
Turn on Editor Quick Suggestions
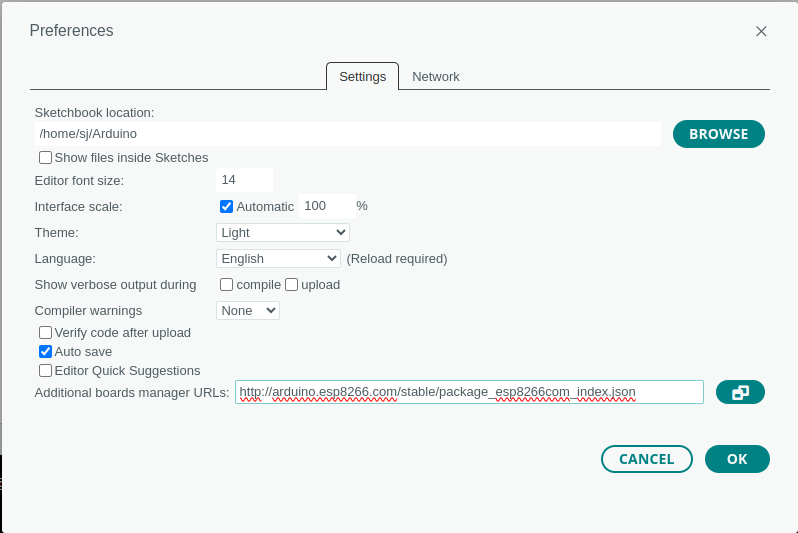click(46, 370)
